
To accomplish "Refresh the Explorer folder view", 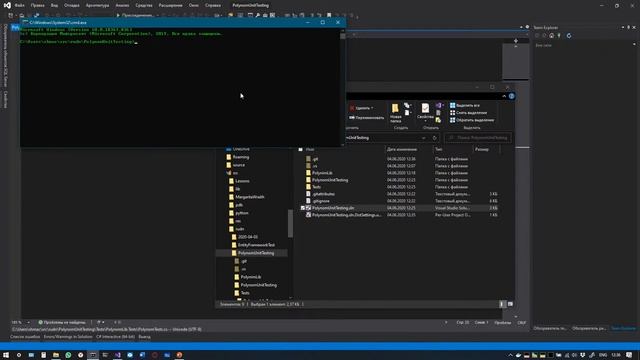I will (x=435, y=138).
